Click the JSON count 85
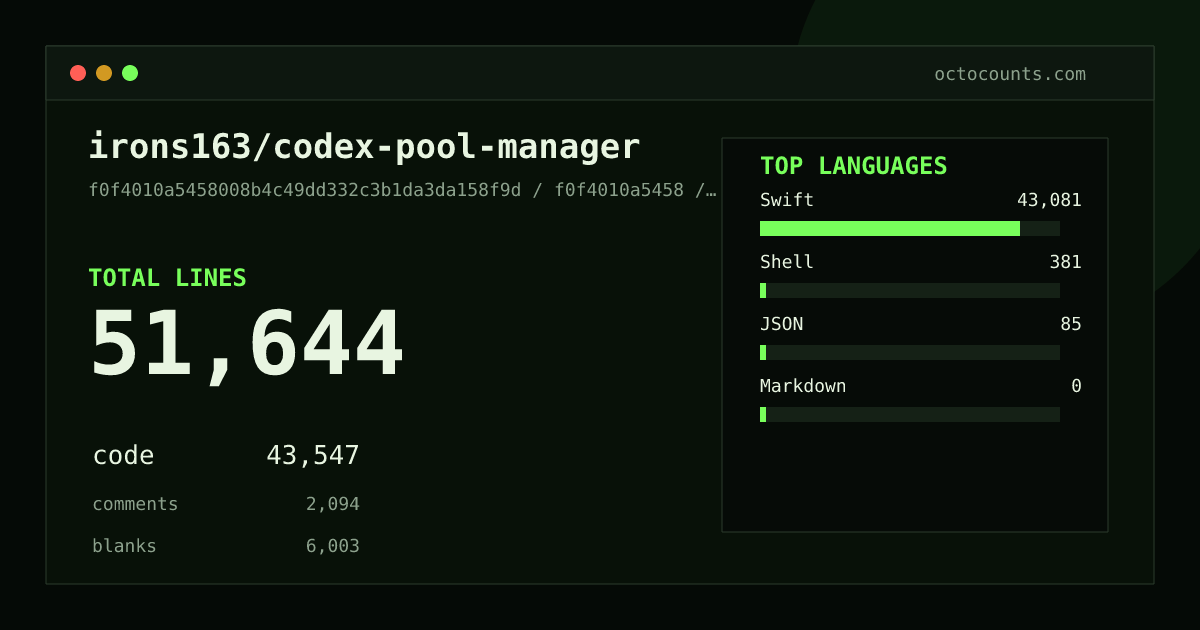The height and width of the screenshot is (630, 1200). [x=1071, y=324]
